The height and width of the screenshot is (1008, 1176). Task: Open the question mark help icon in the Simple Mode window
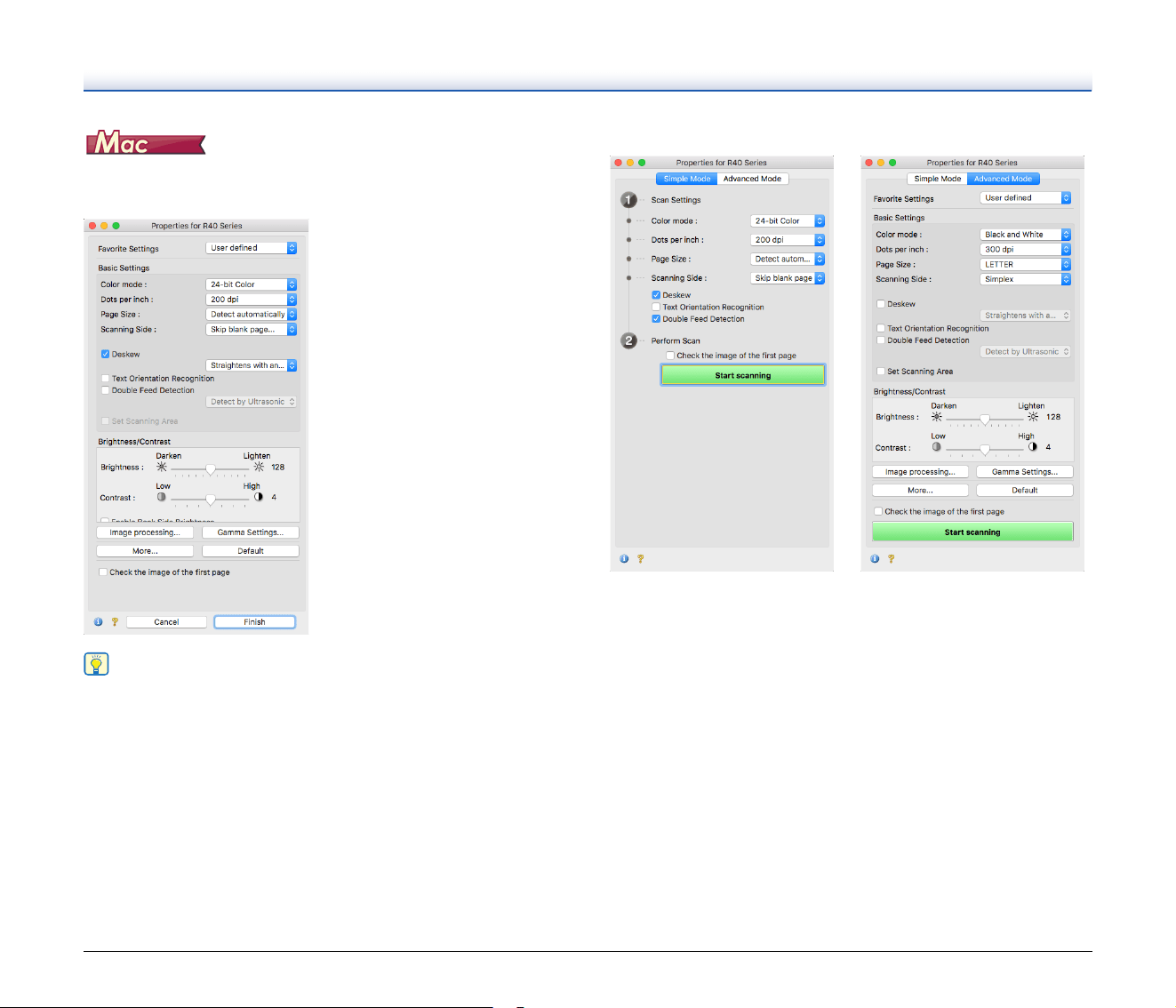(x=640, y=559)
